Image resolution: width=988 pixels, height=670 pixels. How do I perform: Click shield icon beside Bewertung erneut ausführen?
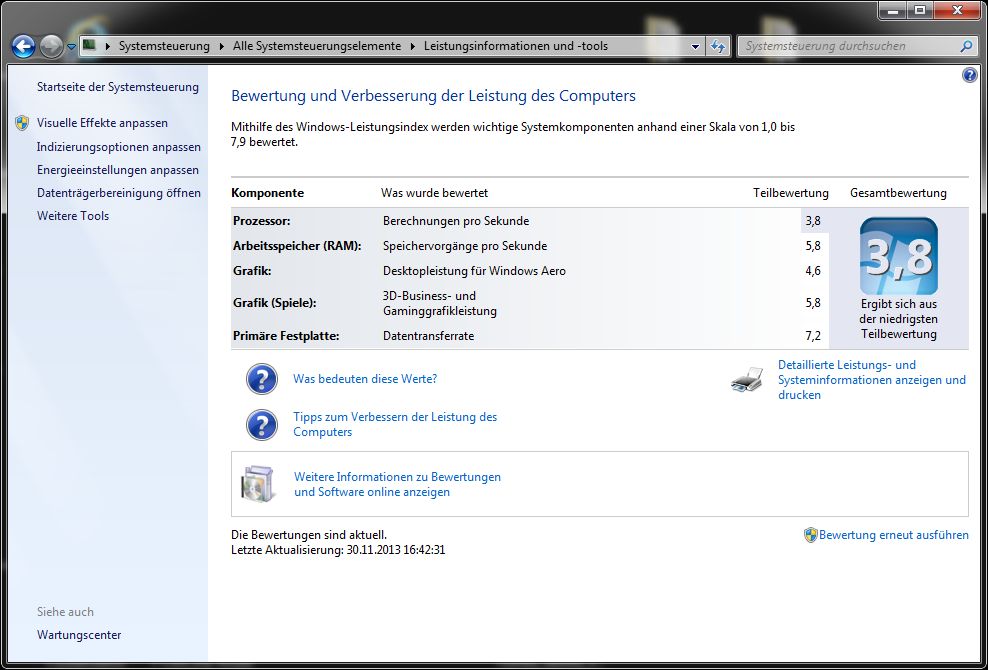810,535
